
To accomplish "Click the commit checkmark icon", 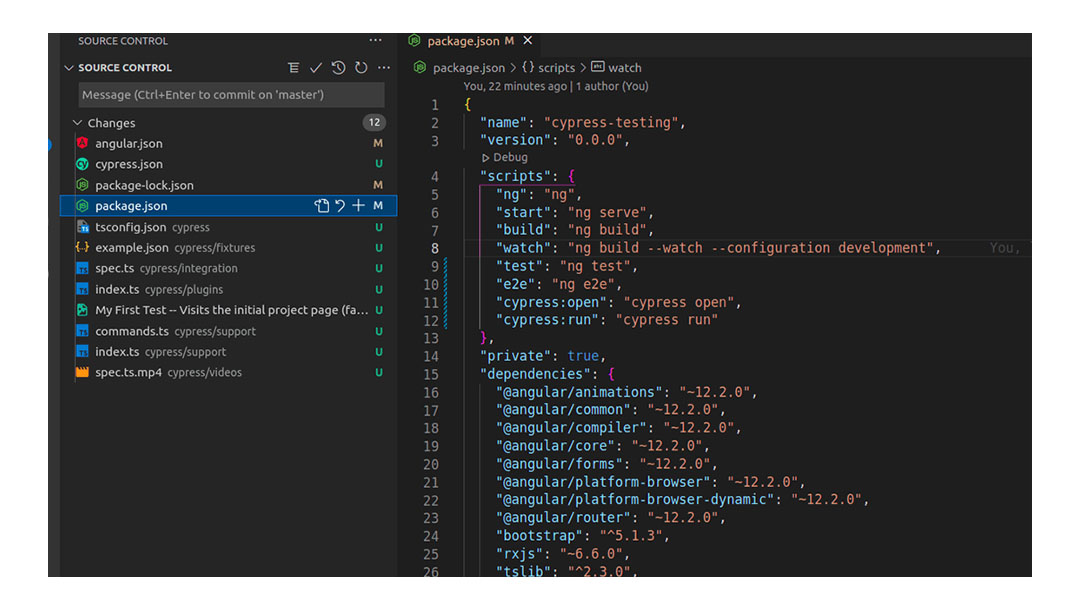I will (x=316, y=68).
